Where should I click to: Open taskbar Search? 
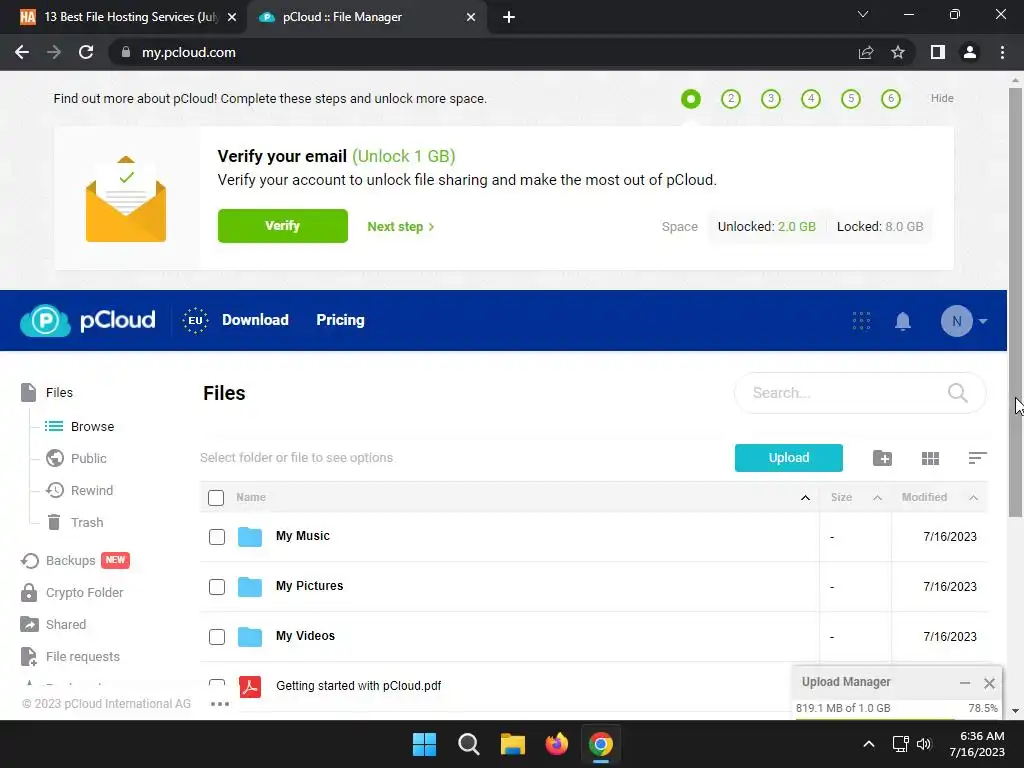468,744
